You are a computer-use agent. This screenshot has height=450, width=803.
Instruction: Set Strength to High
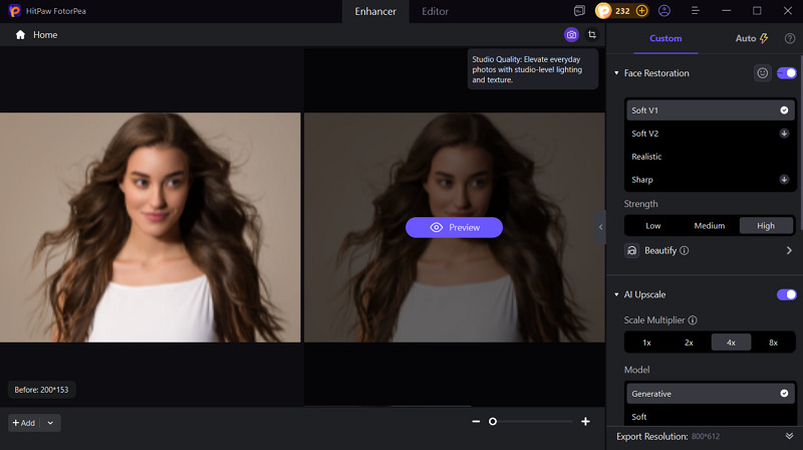[x=766, y=226]
